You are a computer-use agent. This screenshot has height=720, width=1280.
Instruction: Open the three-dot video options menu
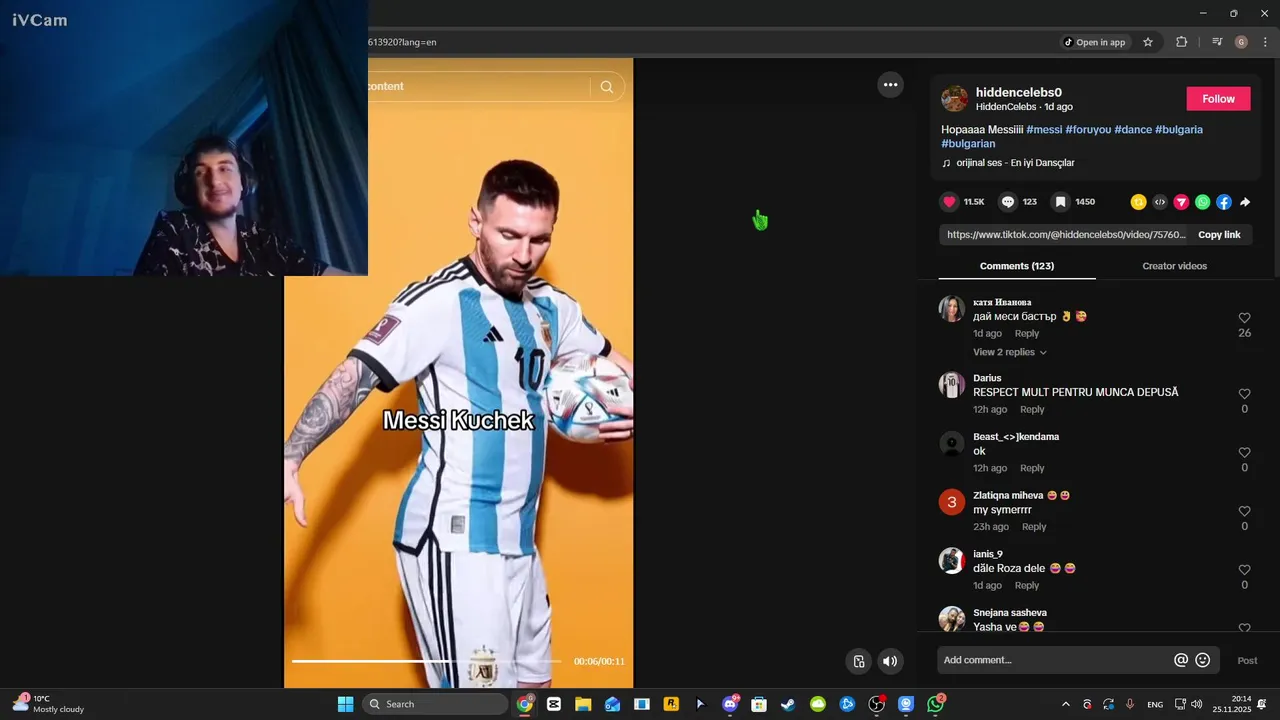point(890,85)
